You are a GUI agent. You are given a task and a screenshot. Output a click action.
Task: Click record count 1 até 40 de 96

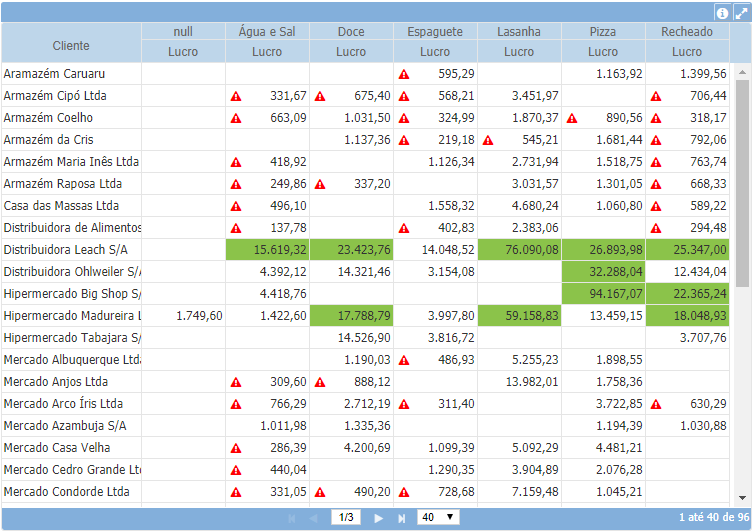pyautogui.click(x=714, y=518)
